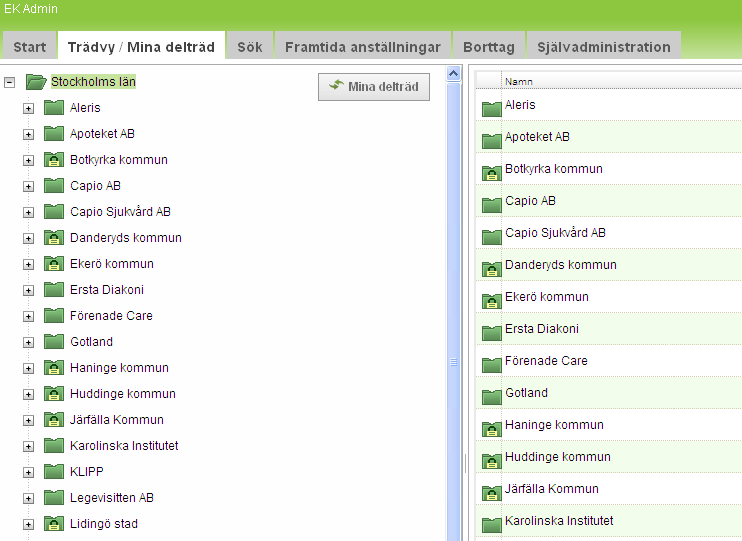The height and width of the screenshot is (541, 742).
Task: Click the Förenade Care folder icon in the name list
Action: click(492, 365)
